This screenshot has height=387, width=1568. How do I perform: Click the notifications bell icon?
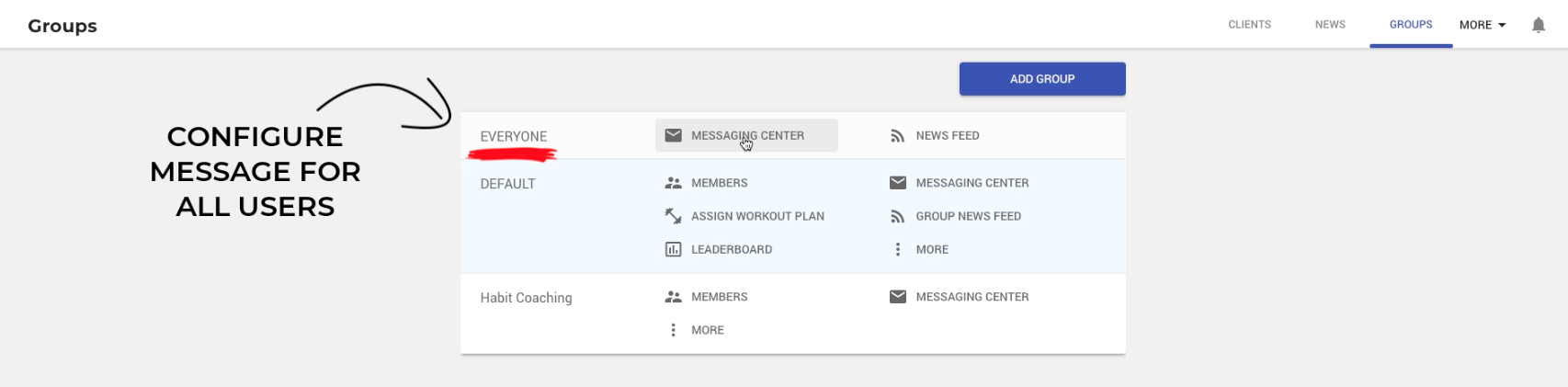point(1538,25)
